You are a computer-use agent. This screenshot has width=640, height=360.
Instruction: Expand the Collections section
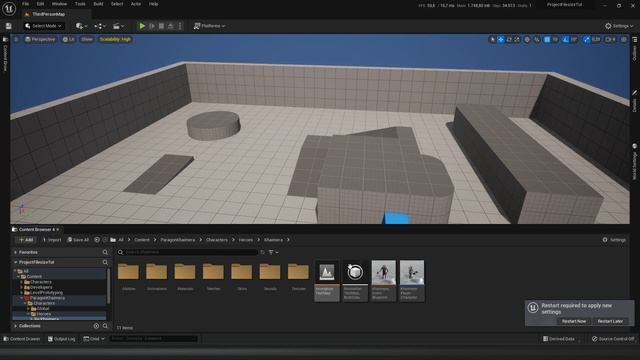[16, 326]
